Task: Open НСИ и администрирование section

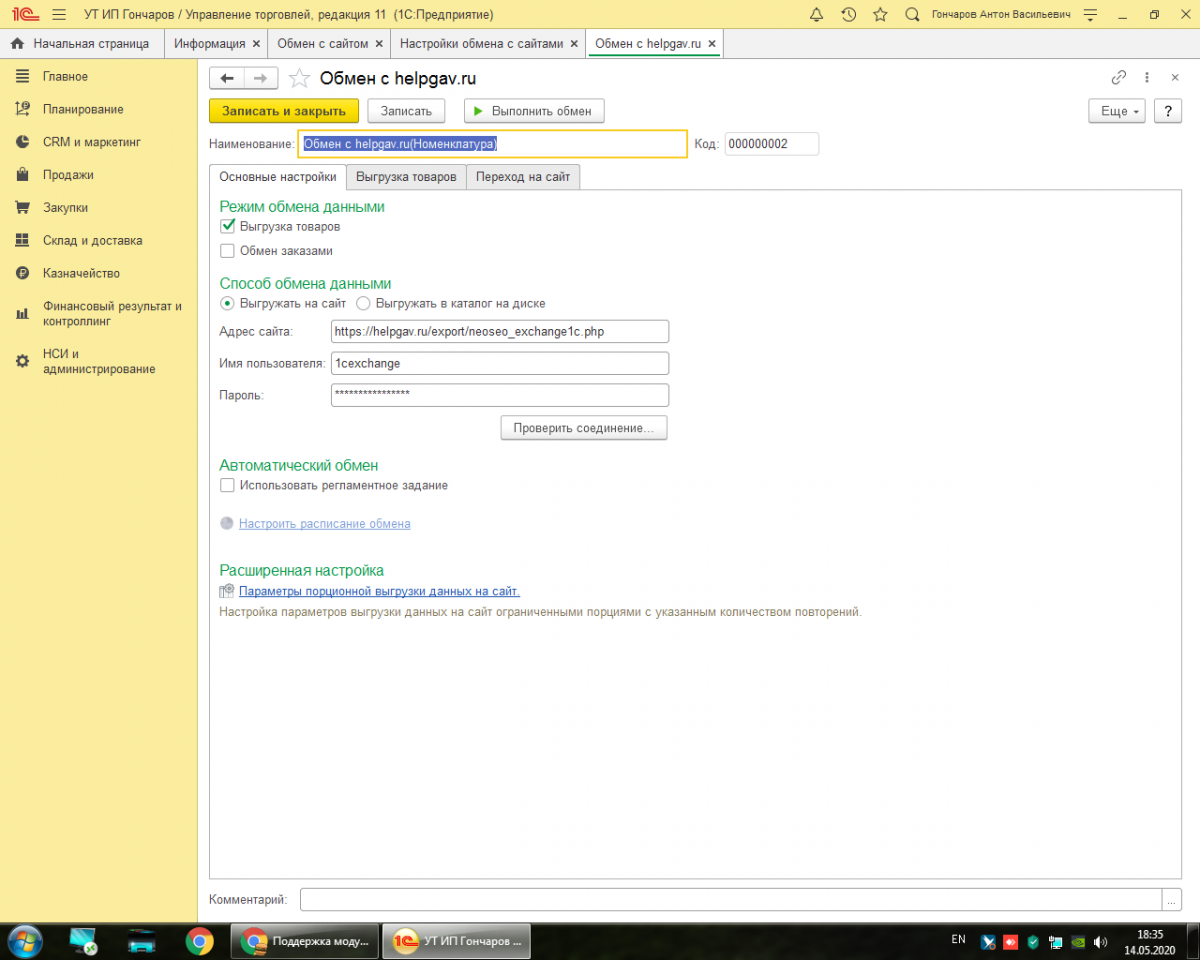Action: pos(99,361)
